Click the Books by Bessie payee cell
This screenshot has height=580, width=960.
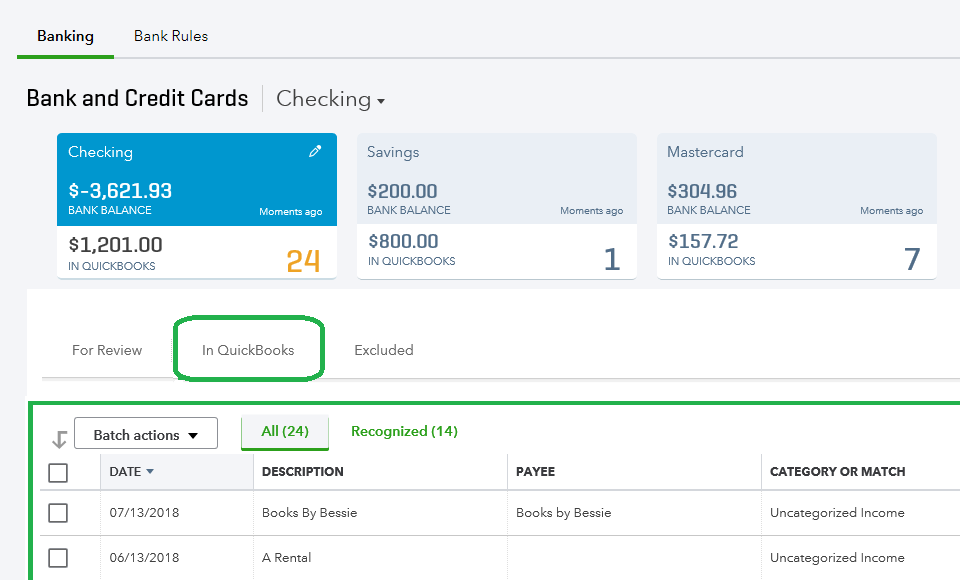point(563,513)
